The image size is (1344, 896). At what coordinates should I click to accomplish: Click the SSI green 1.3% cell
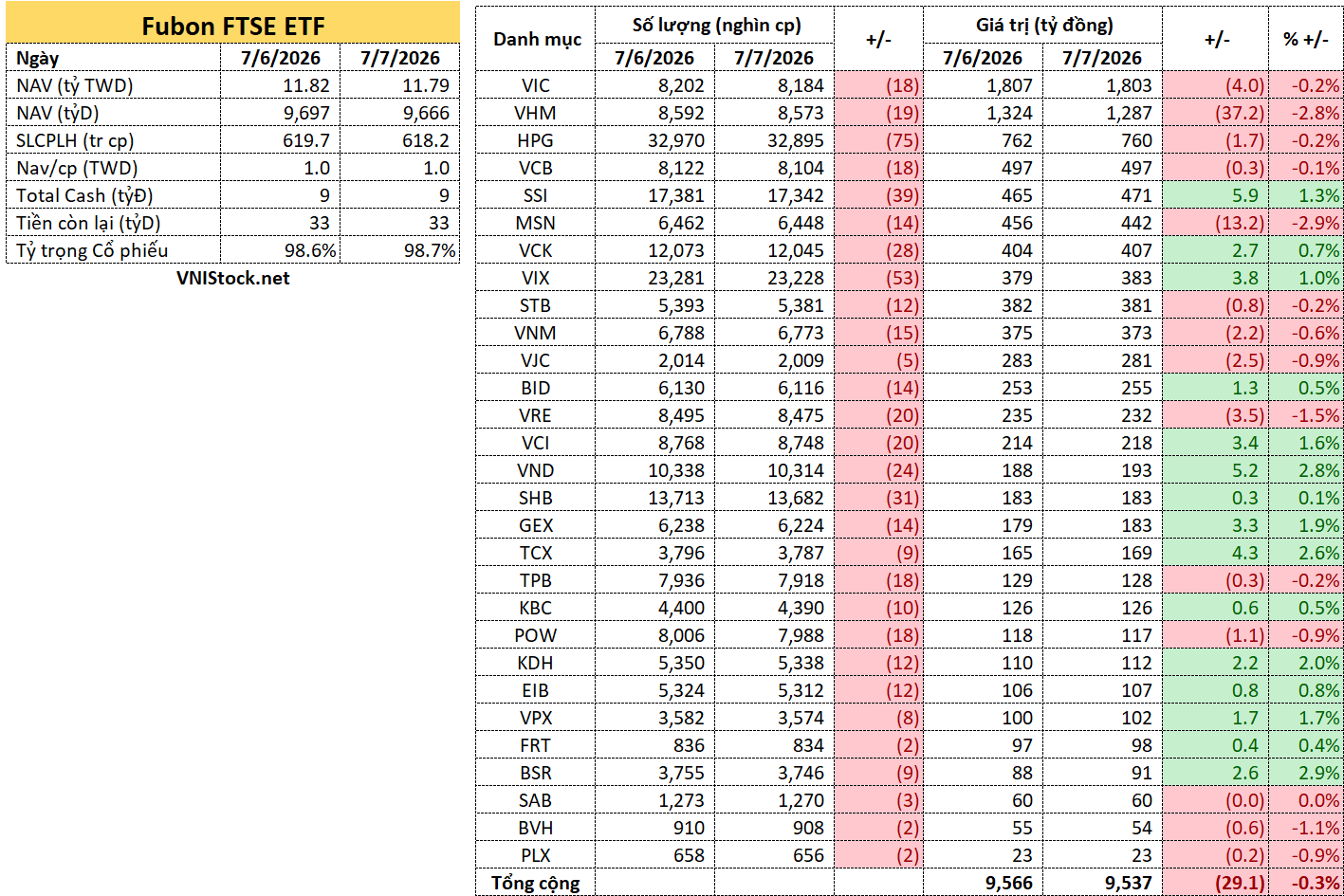1305,195
